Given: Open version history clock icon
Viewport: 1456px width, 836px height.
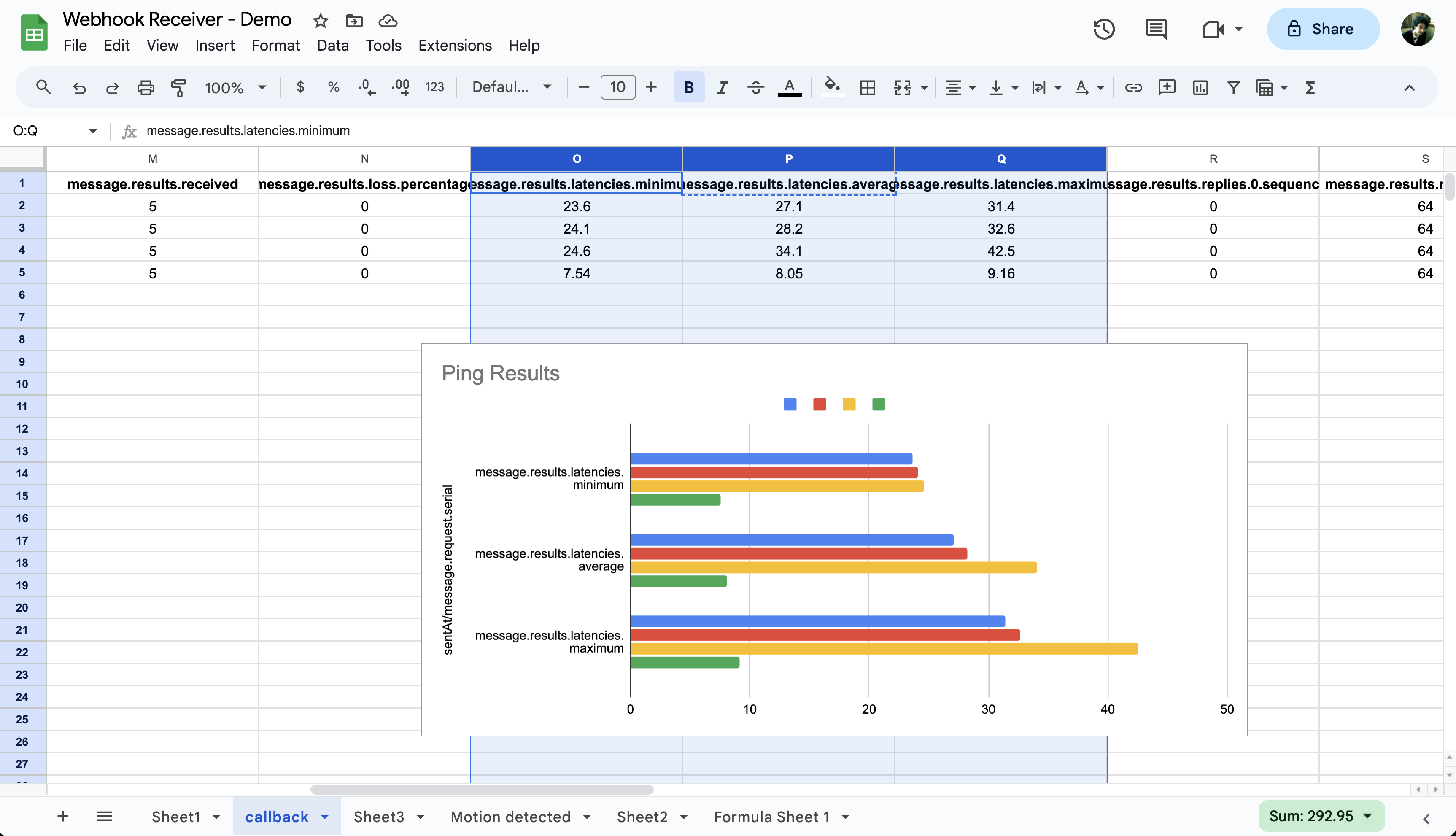Looking at the screenshot, I should click(x=1103, y=29).
